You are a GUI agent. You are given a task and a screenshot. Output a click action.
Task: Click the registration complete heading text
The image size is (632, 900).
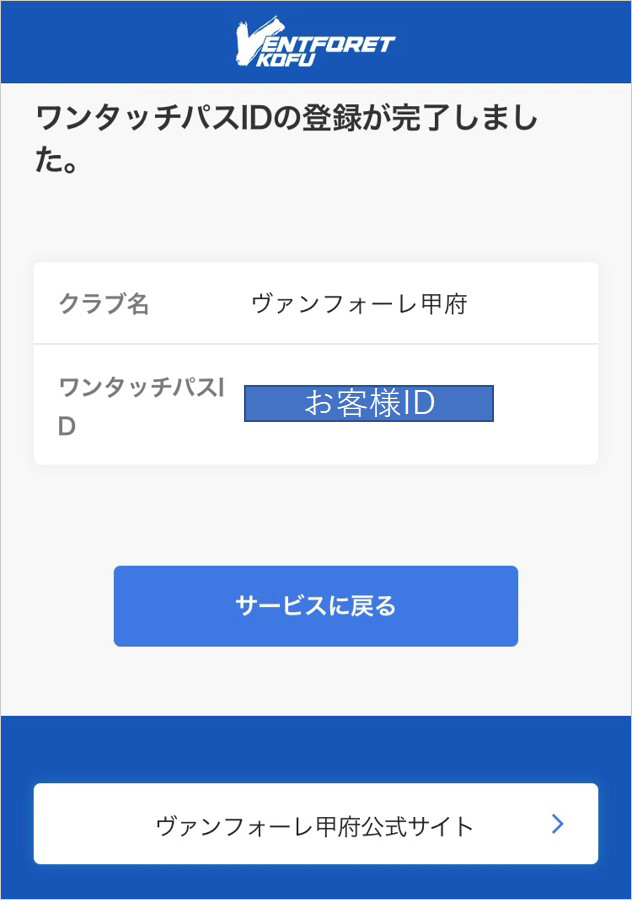coord(286,139)
